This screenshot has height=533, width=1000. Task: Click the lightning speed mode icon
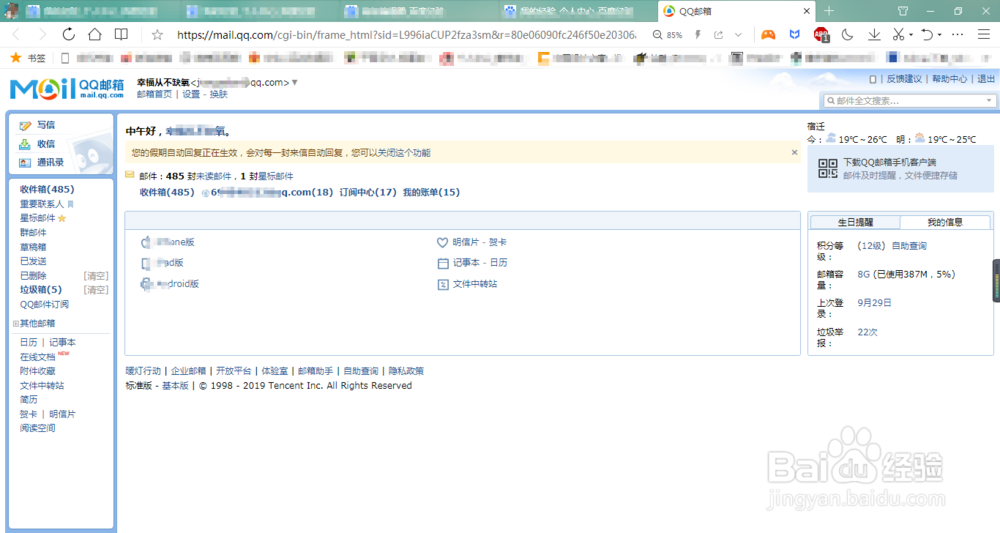698,35
